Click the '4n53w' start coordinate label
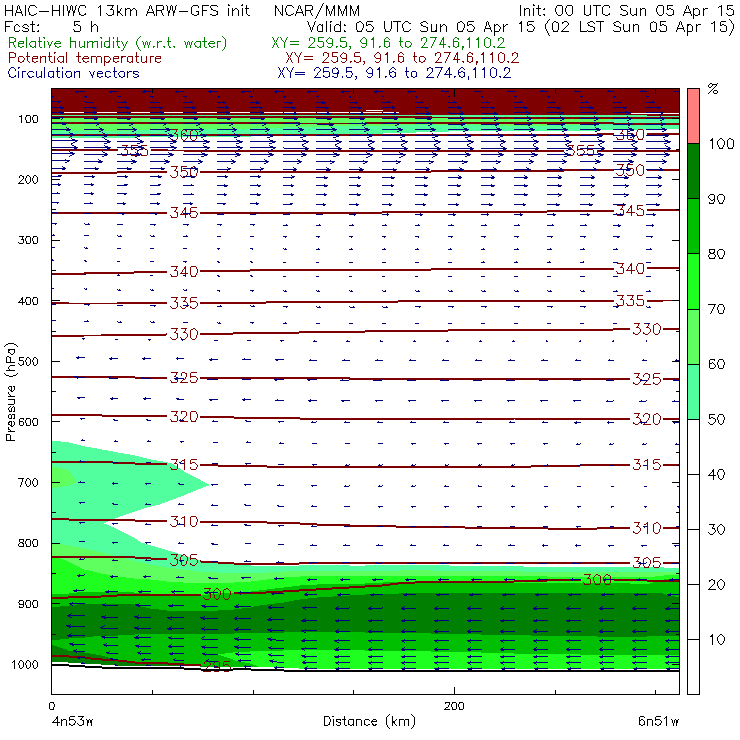The width and height of the screenshot is (740, 740). (71, 721)
